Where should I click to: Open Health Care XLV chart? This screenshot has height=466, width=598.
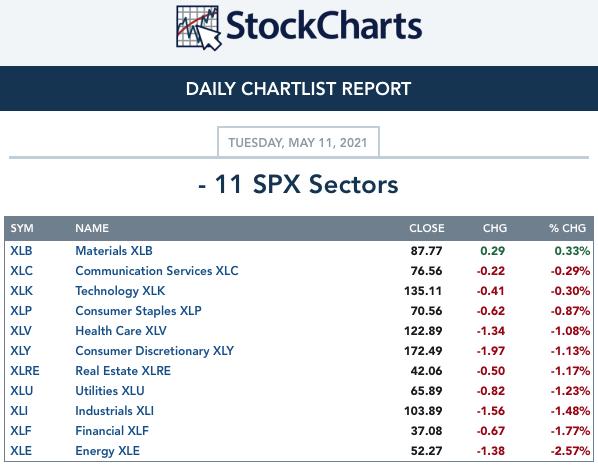pyautogui.click(x=121, y=331)
